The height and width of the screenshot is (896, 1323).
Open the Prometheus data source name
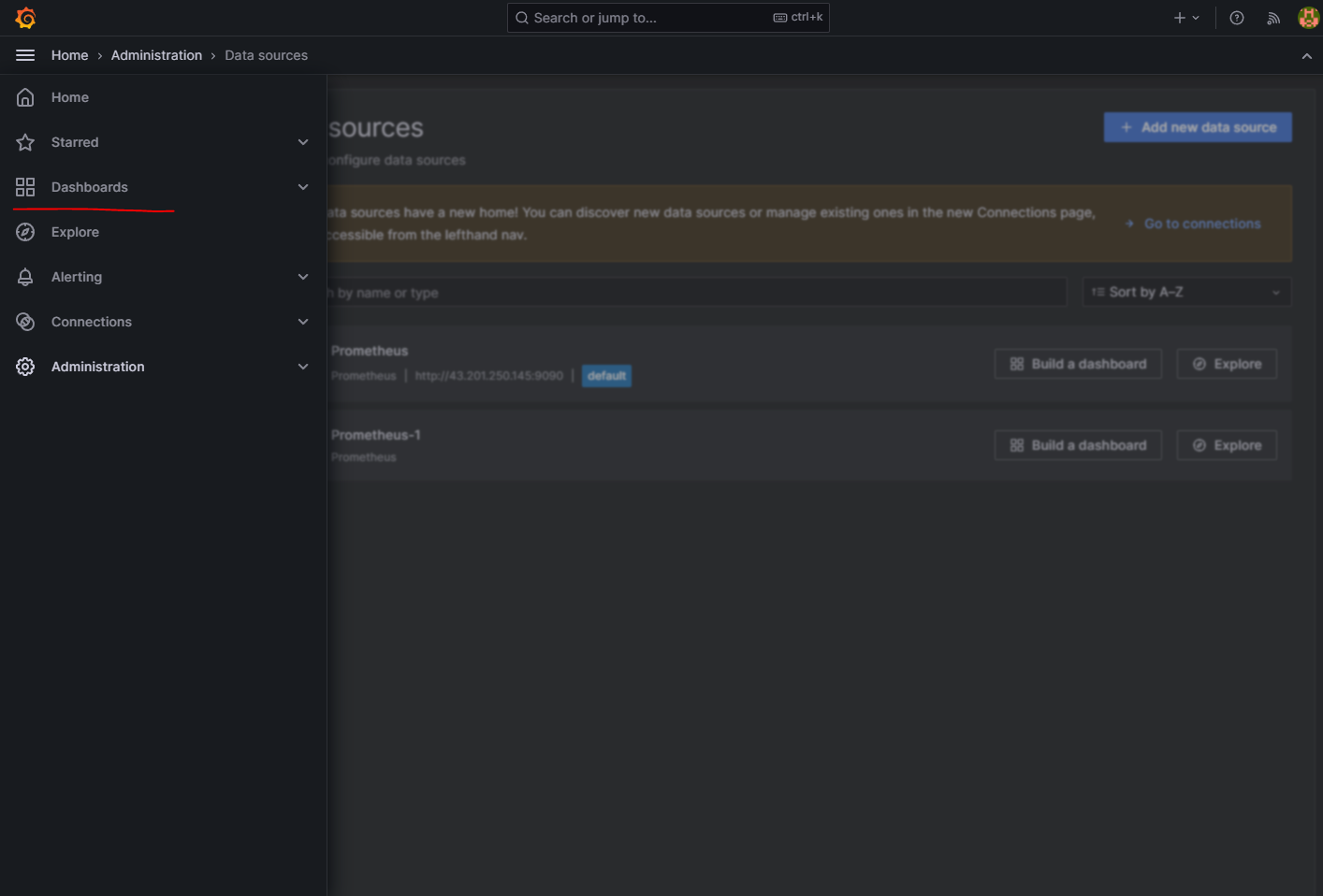(370, 351)
